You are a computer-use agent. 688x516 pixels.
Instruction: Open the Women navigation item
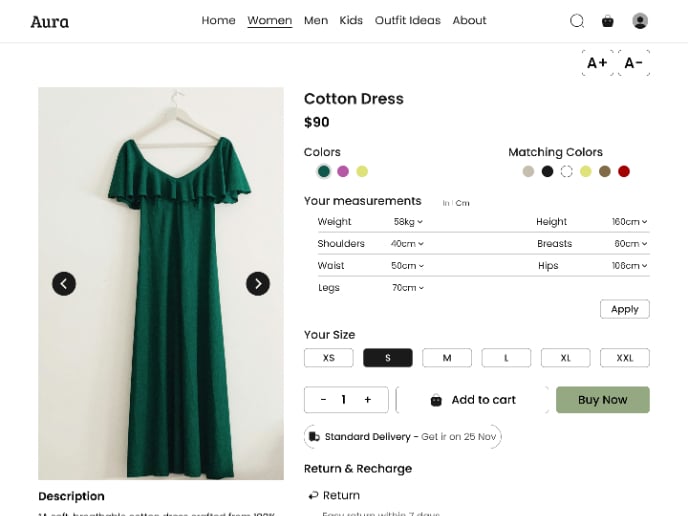[270, 20]
